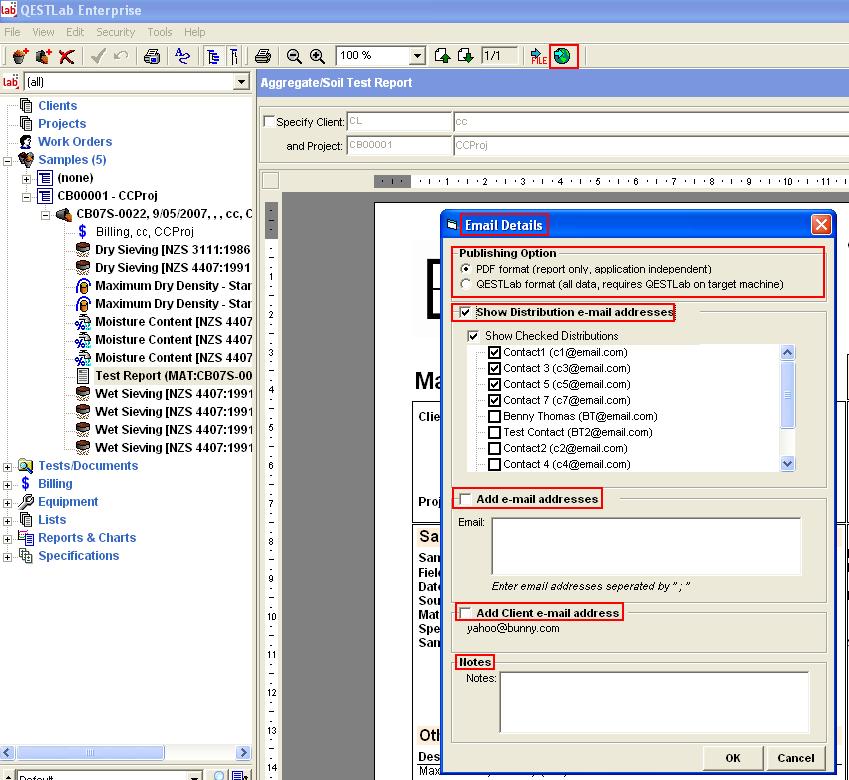The width and height of the screenshot is (849, 780).
Task: Tick the Benny Thomas contact checkbox
Action: [x=494, y=416]
